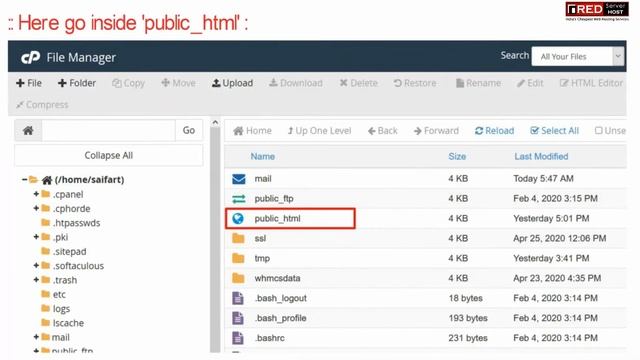Go Up One Level

(319, 131)
